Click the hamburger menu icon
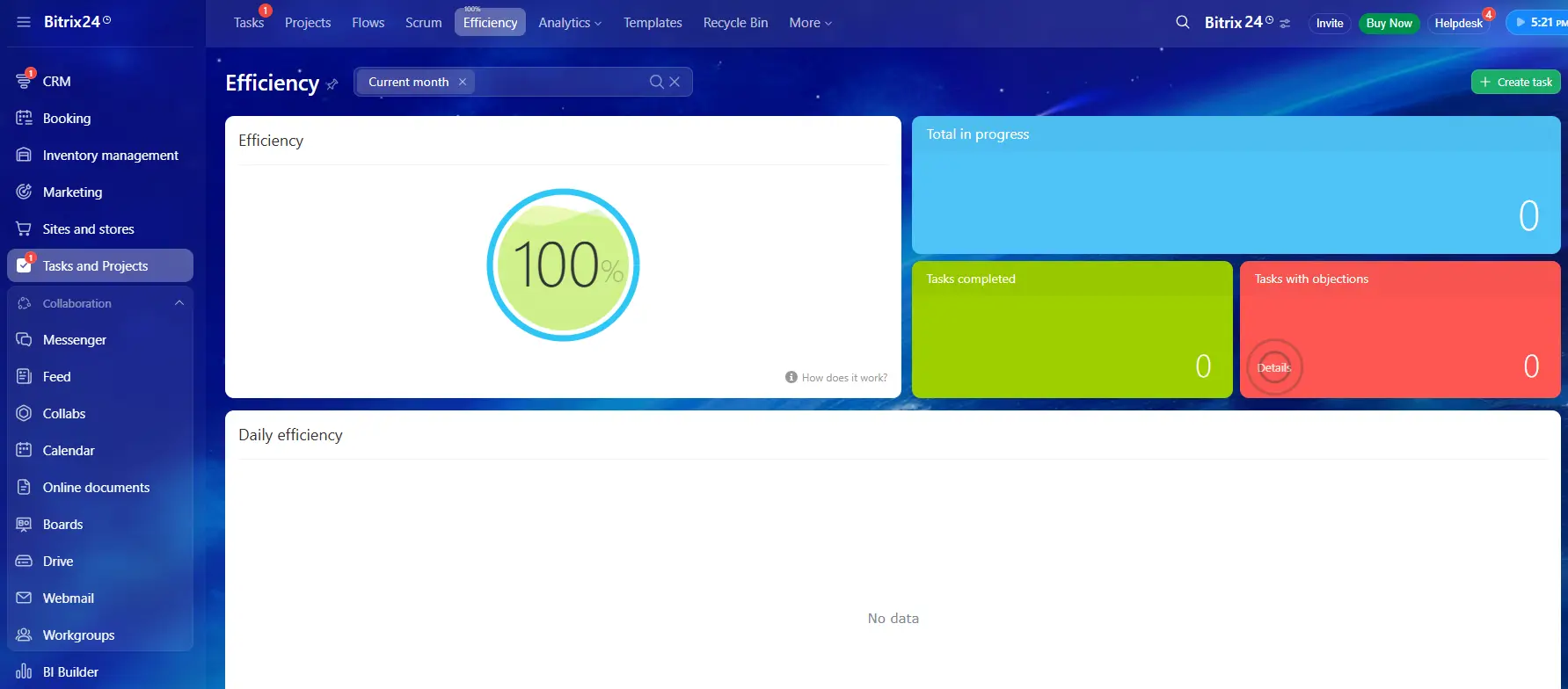 [24, 22]
